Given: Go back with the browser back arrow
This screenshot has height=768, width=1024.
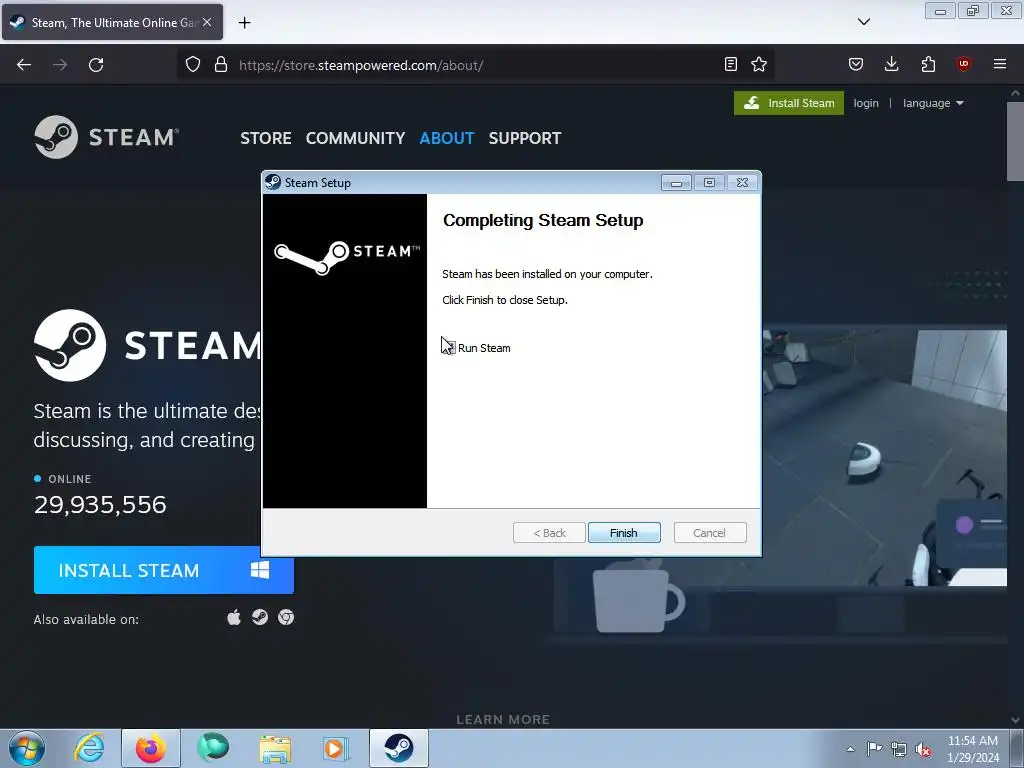Looking at the screenshot, I should pos(24,65).
